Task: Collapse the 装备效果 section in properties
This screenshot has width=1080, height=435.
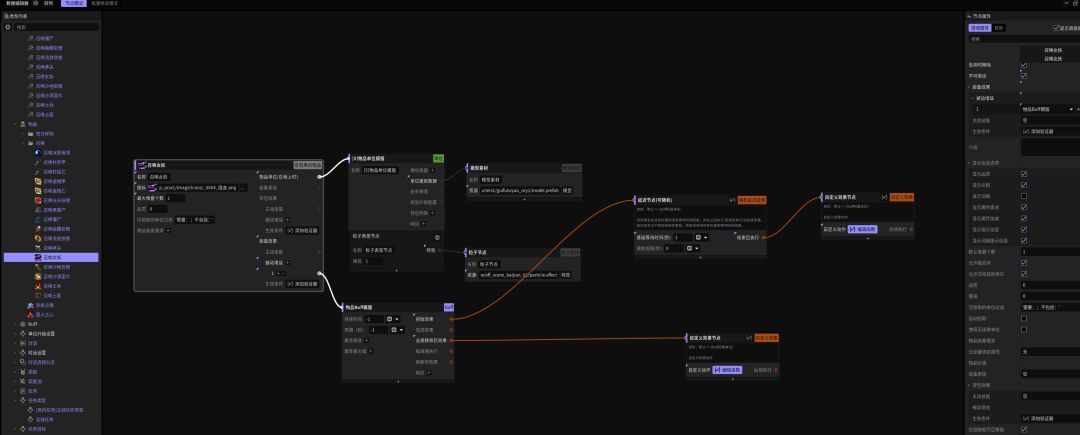Action: (x=970, y=87)
